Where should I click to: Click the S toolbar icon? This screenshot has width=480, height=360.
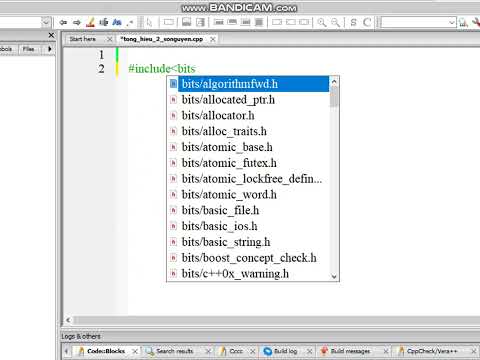(x=354, y=22)
